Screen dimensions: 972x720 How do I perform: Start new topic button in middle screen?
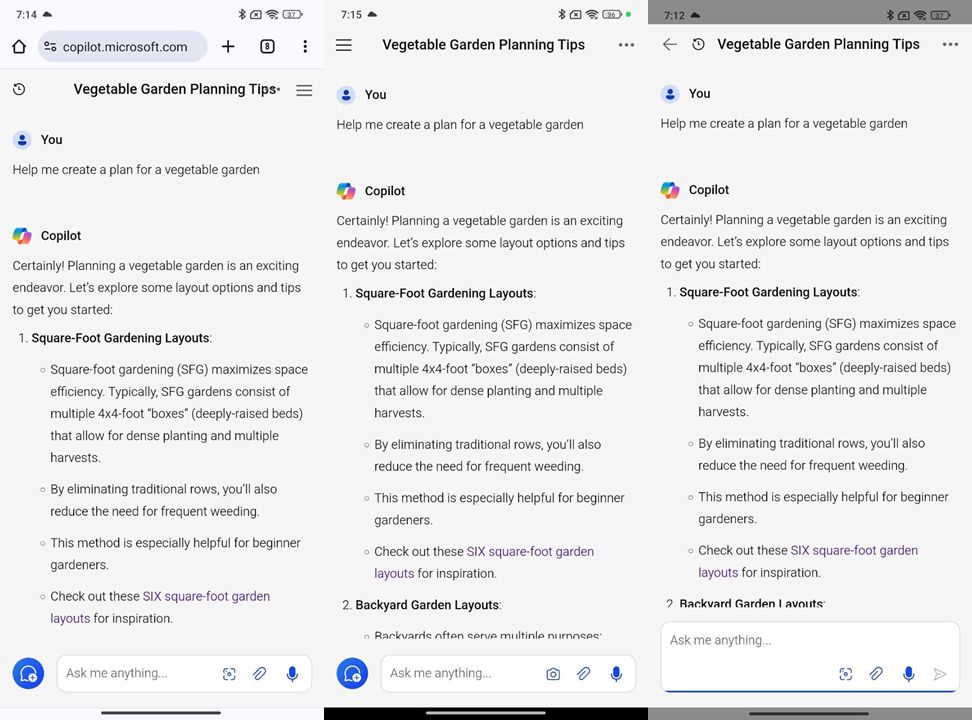click(352, 673)
